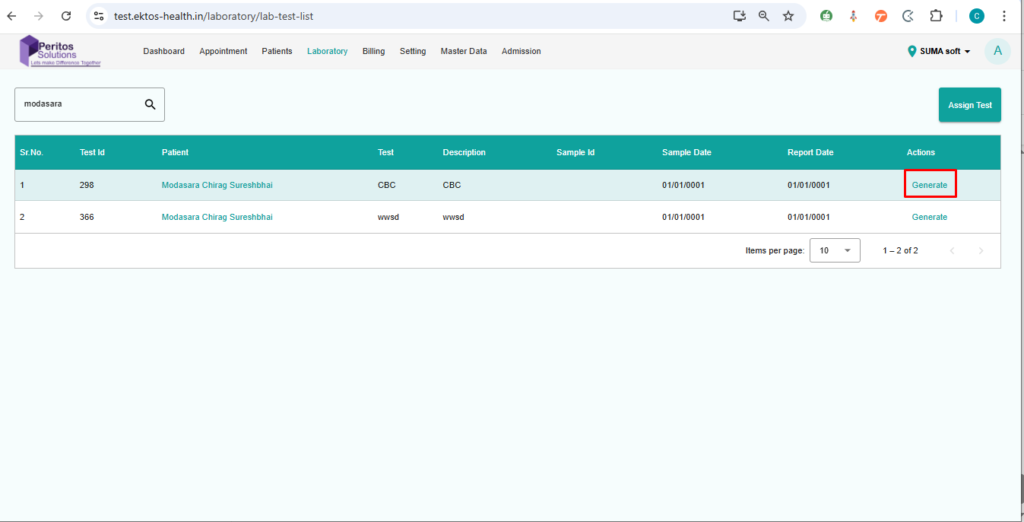
Task: Click the install app icon in address bar
Action: click(x=740, y=16)
